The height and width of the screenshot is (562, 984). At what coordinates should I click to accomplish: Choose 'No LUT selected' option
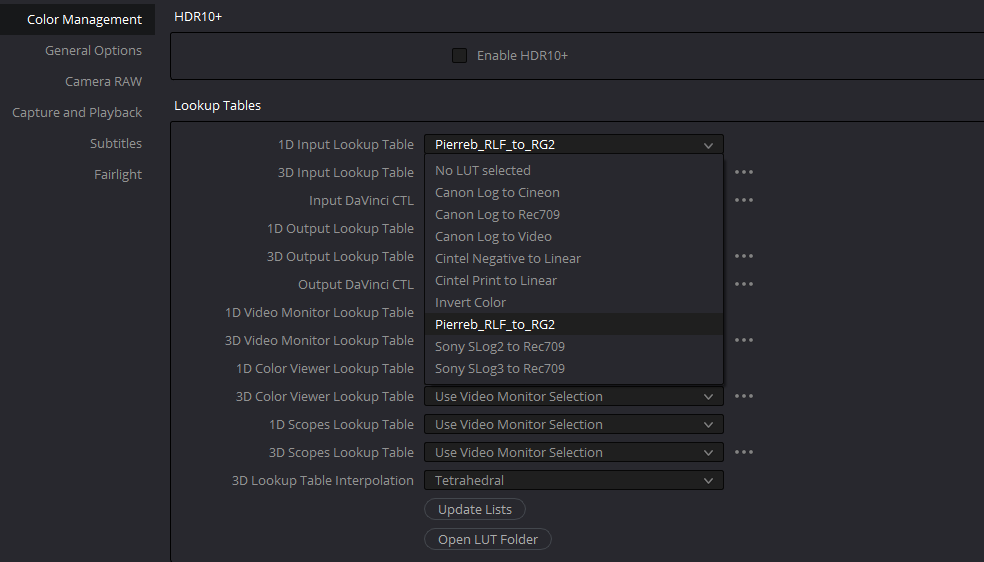574,171
